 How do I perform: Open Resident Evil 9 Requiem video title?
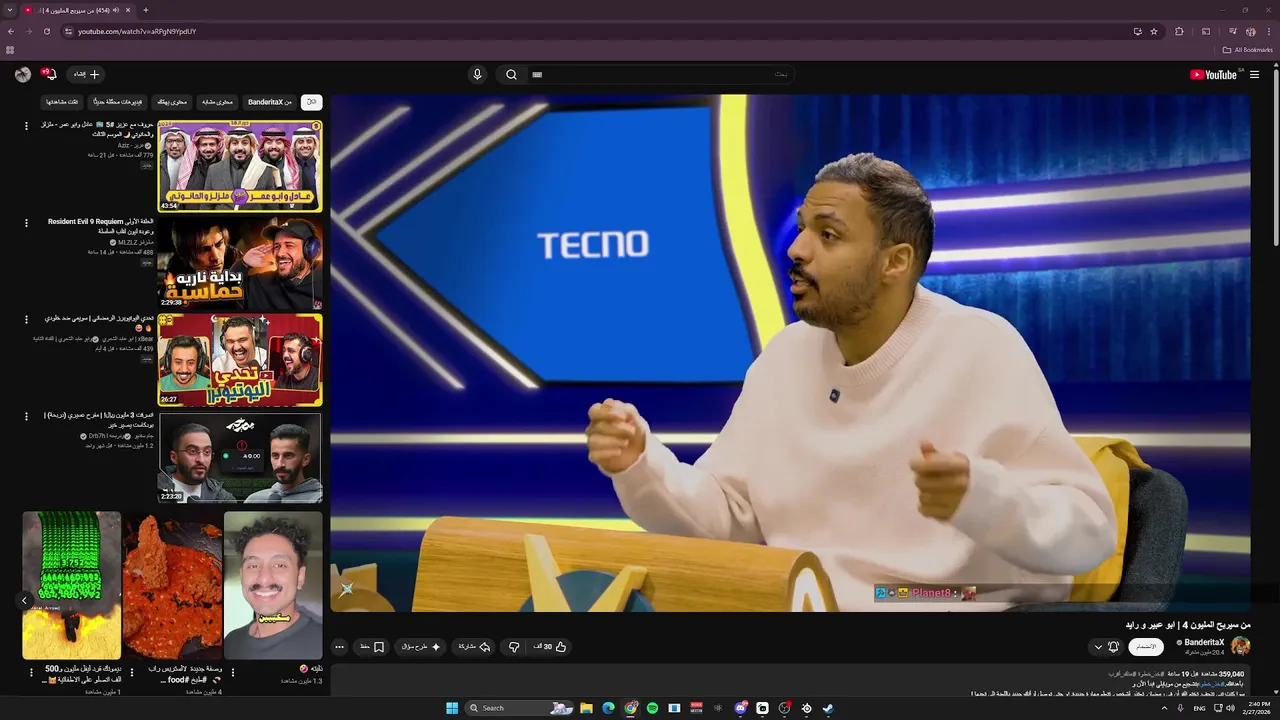click(100, 226)
